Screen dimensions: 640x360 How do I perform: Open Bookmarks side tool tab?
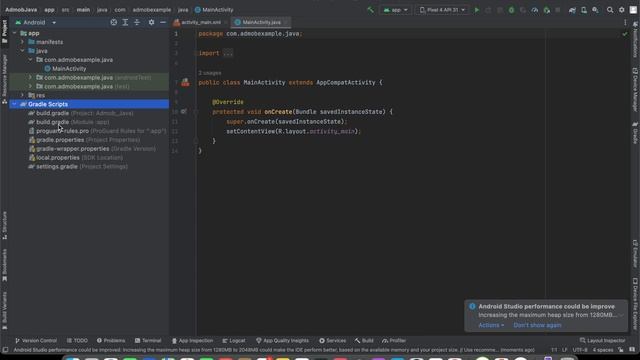point(4,265)
